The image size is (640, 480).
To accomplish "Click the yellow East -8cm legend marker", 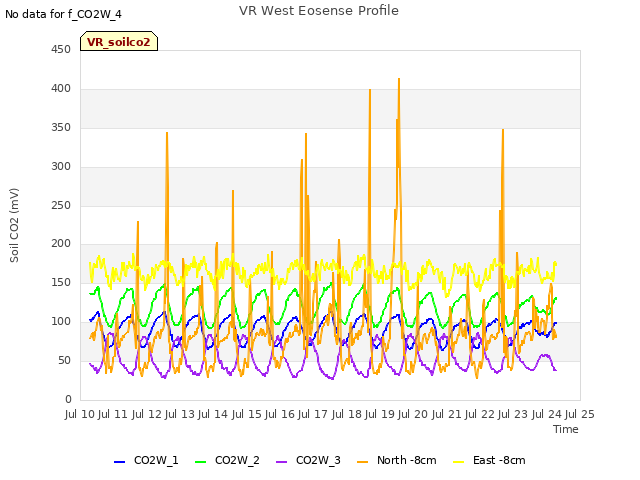I will pyautogui.click(x=459, y=462).
